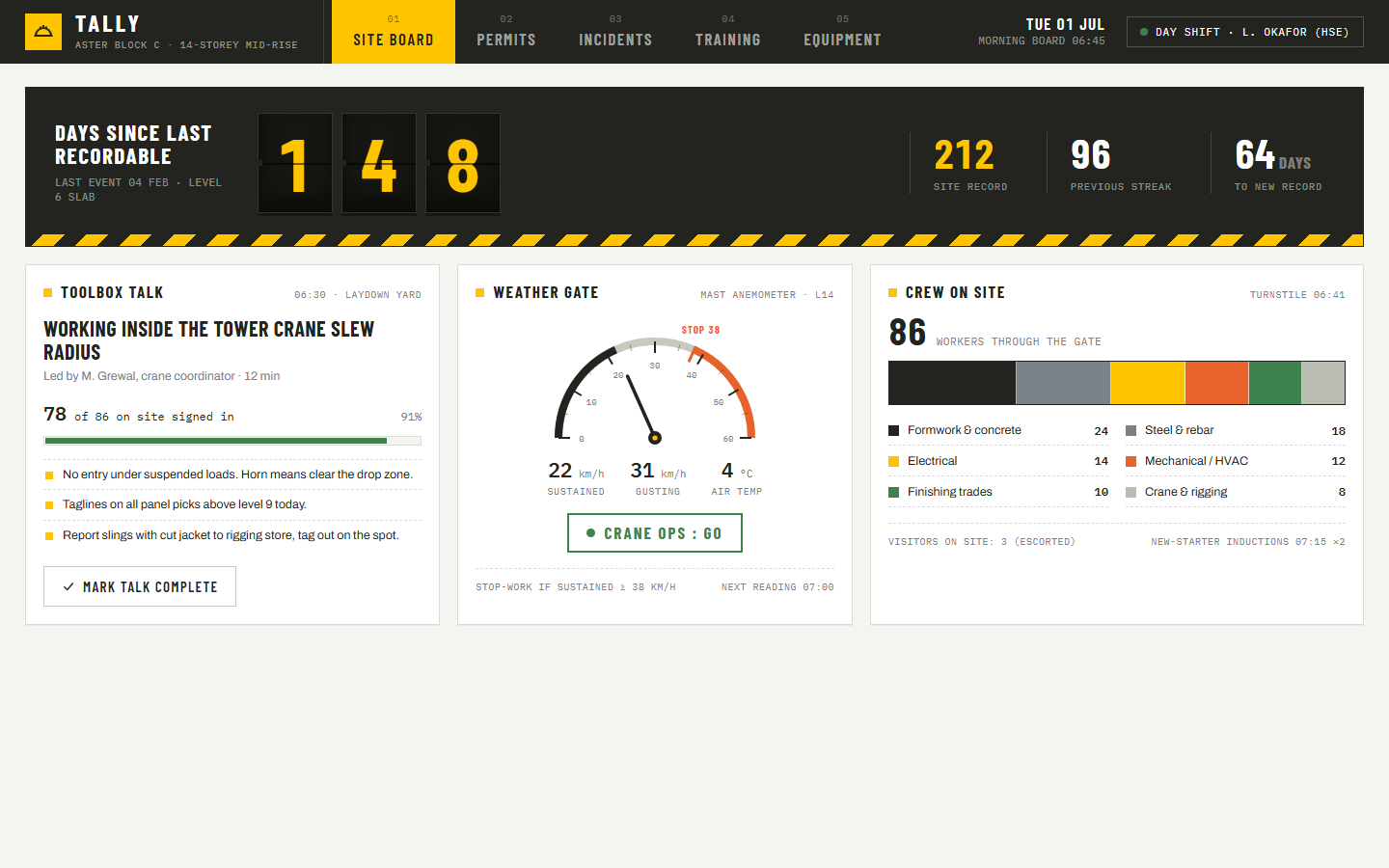Click the Formwork & concrete count 24
The height and width of the screenshot is (868, 1389).
(1101, 431)
